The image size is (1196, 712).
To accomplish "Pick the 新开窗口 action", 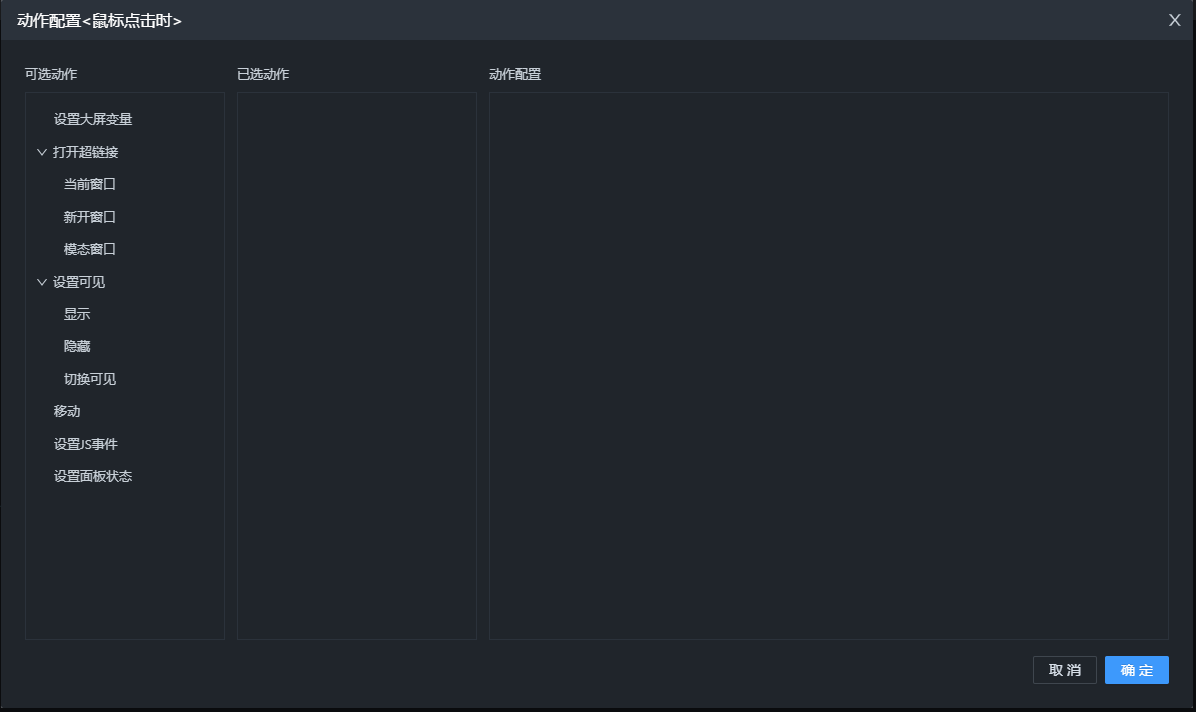I will click(x=90, y=217).
